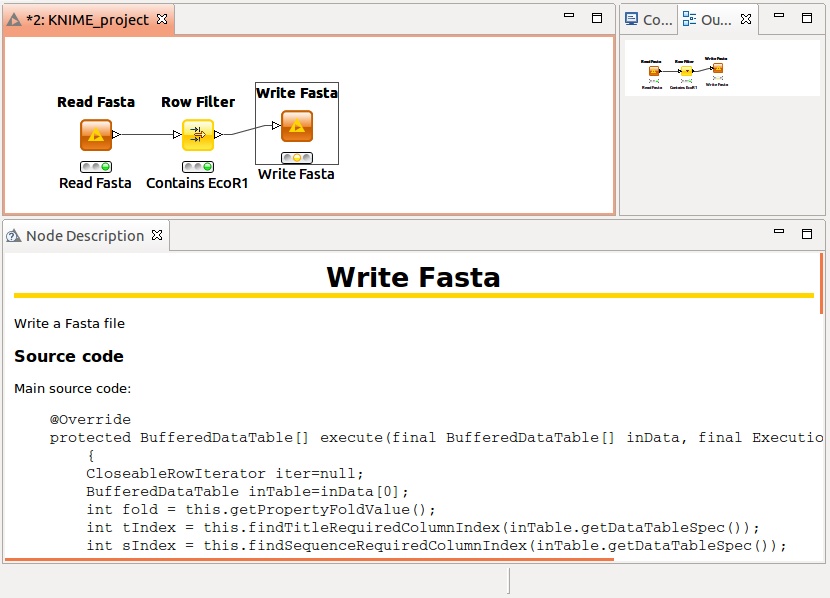Click Read Fasta node output port triangle

pos(116,134)
